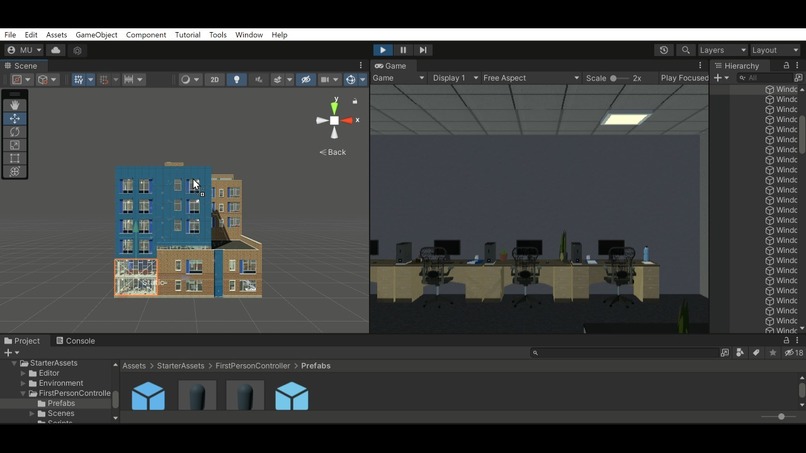Open Game view more options menu
This screenshot has width=806, height=453.
(x=700, y=65)
